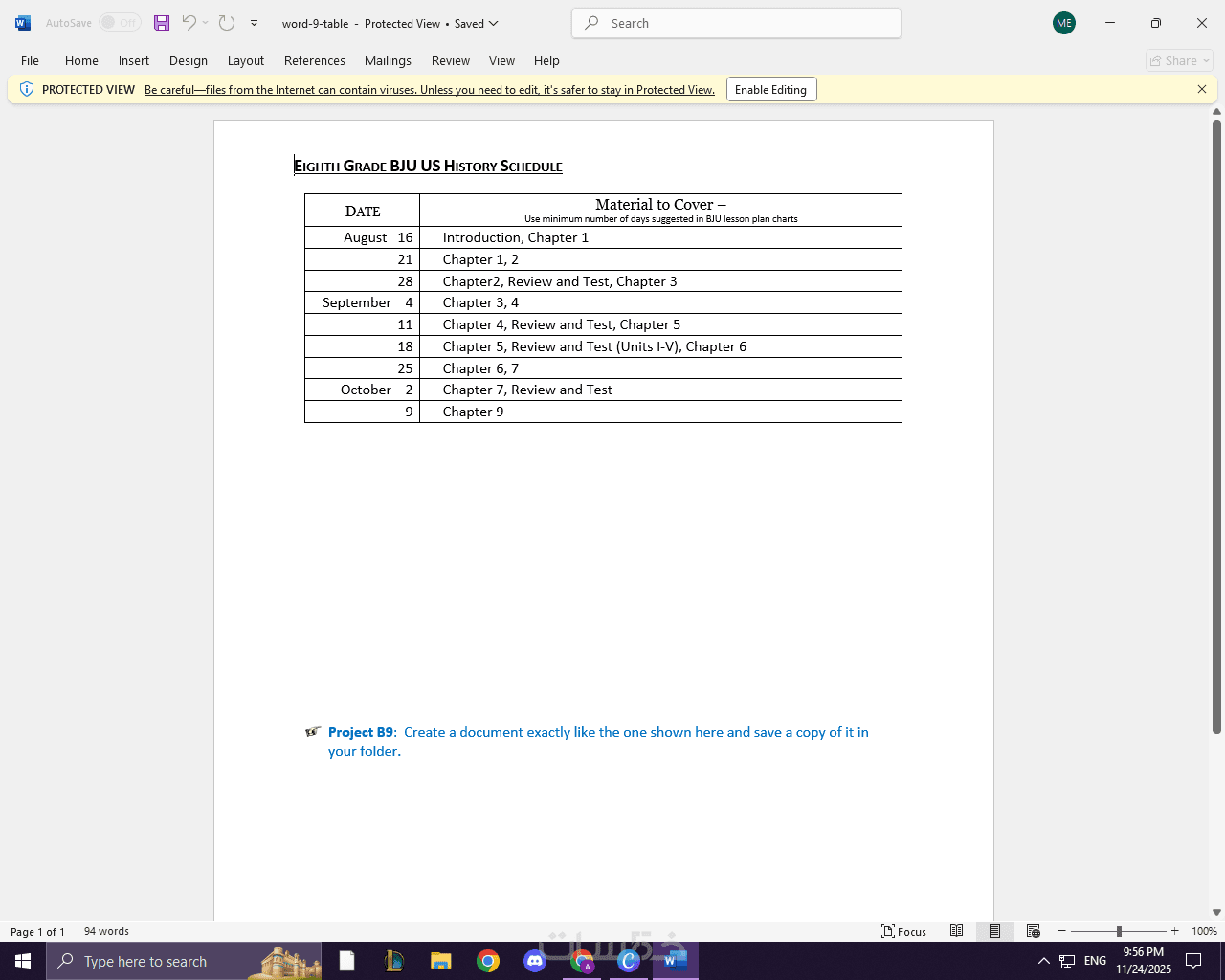The height and width of the screenshot is (980, 1225).
Task: Open the Design tab
Action: [189, 60]
